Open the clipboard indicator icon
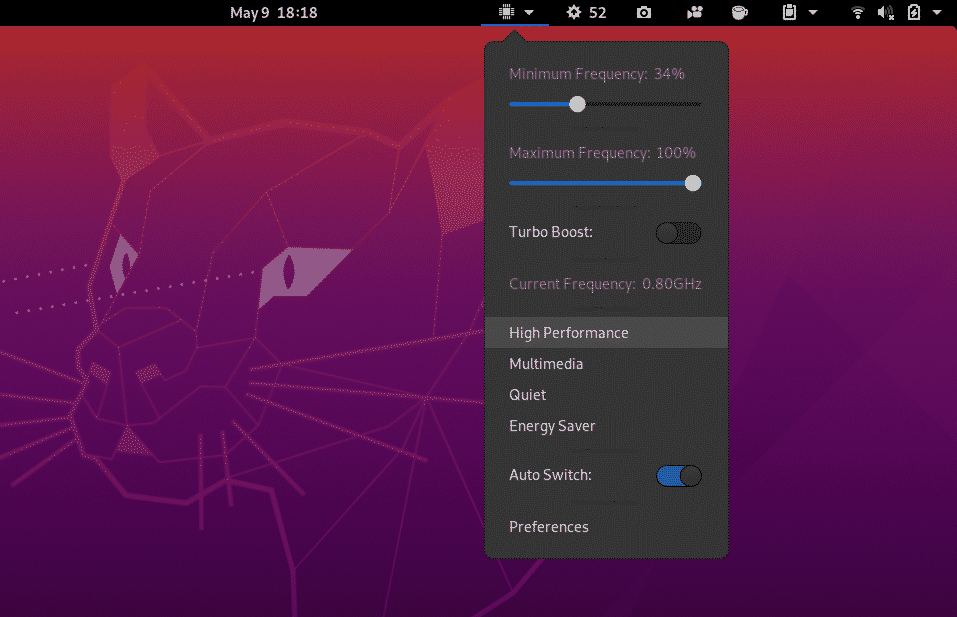 789,12
